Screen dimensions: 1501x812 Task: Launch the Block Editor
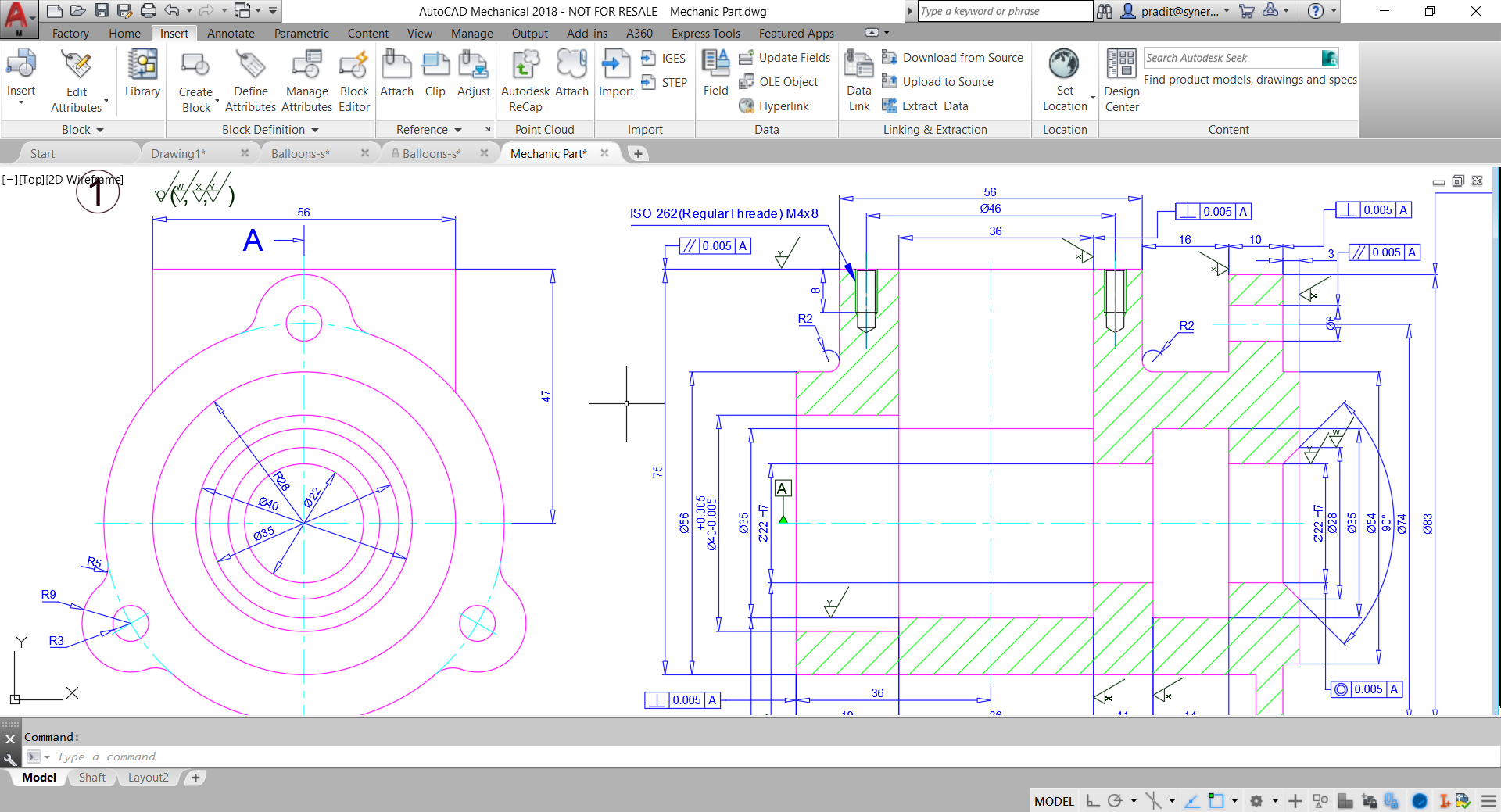point(353,74)
